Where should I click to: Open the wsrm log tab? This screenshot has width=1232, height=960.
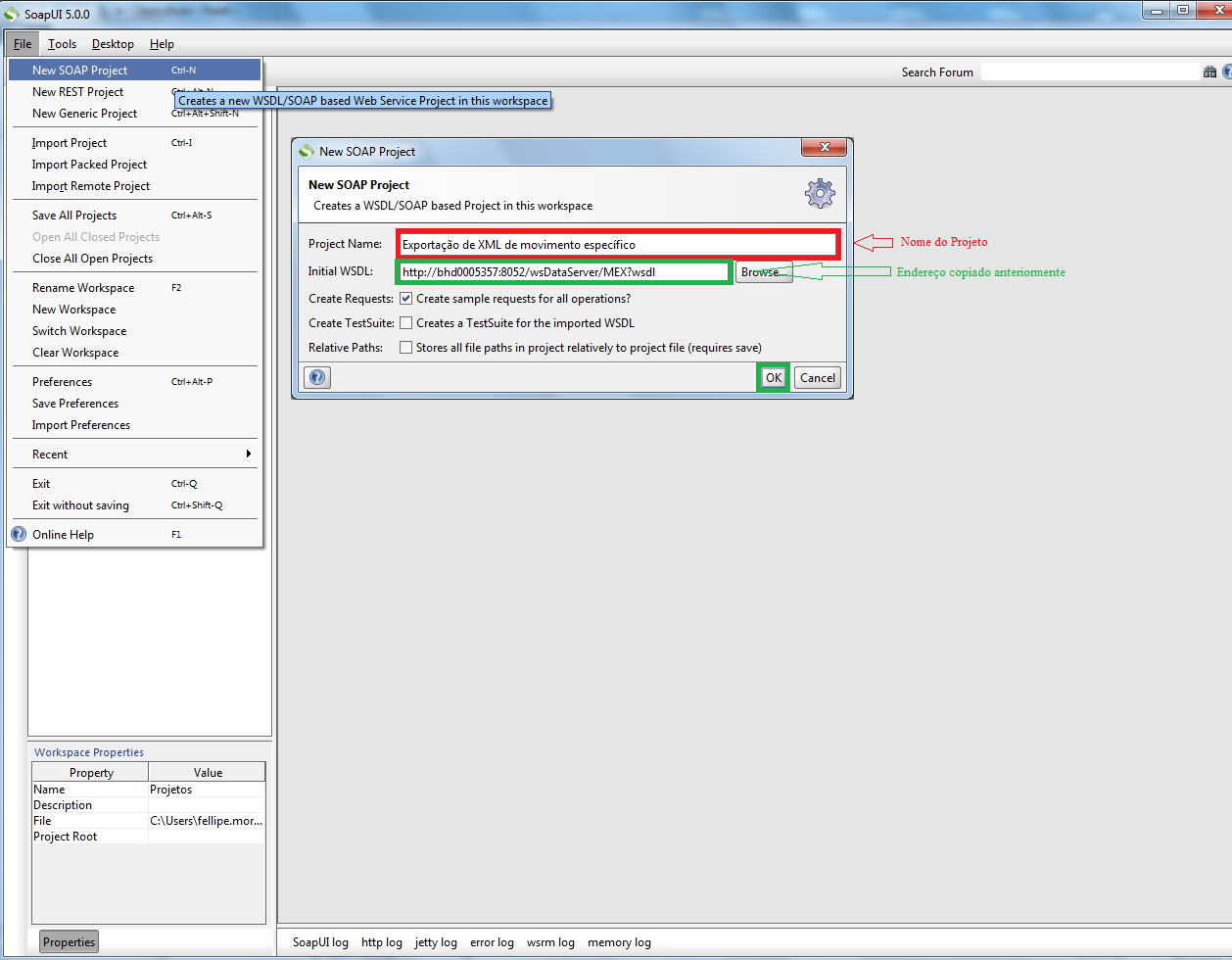[550, 942]
